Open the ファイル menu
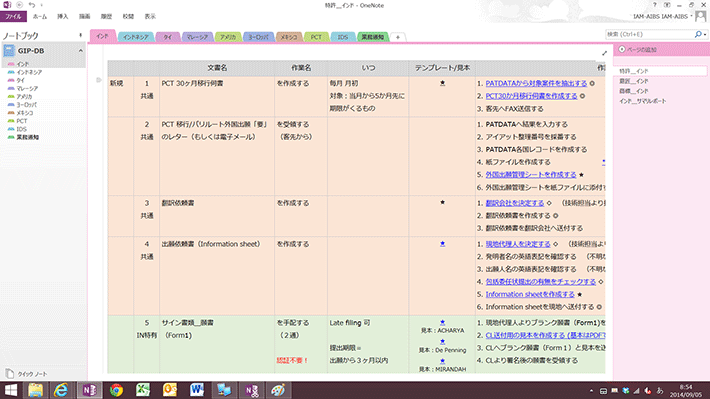710x399 pixels. [x=13, y=16]
